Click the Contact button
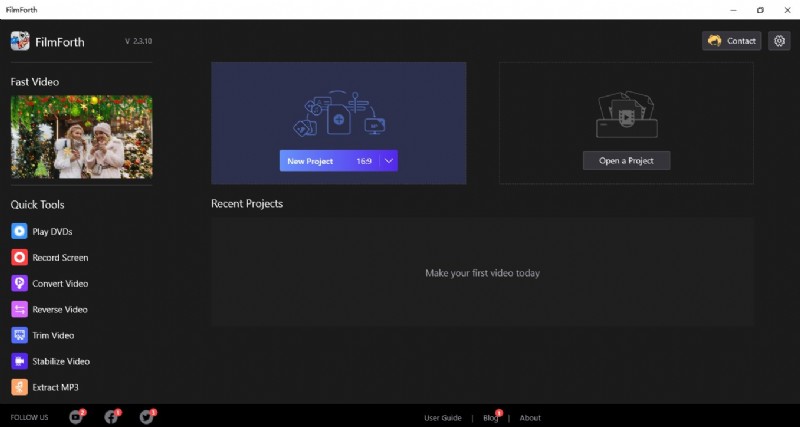Viewport: 800px width, 427px height. click(731, 41)
